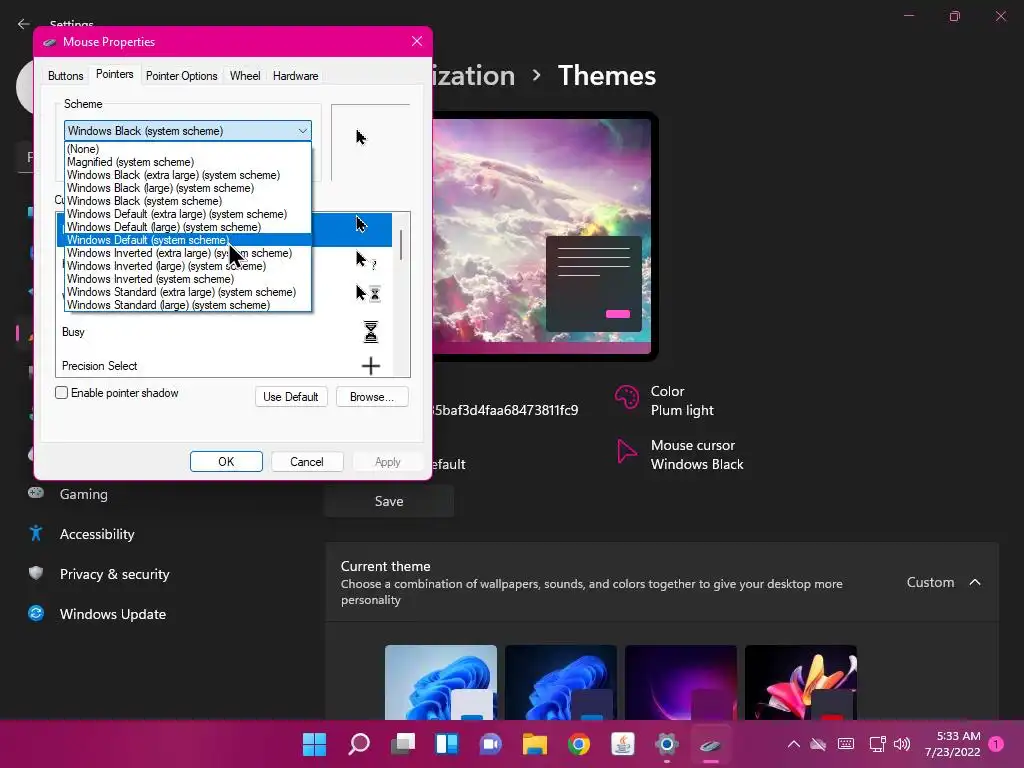Open the Hardware tab

point(295,76)
